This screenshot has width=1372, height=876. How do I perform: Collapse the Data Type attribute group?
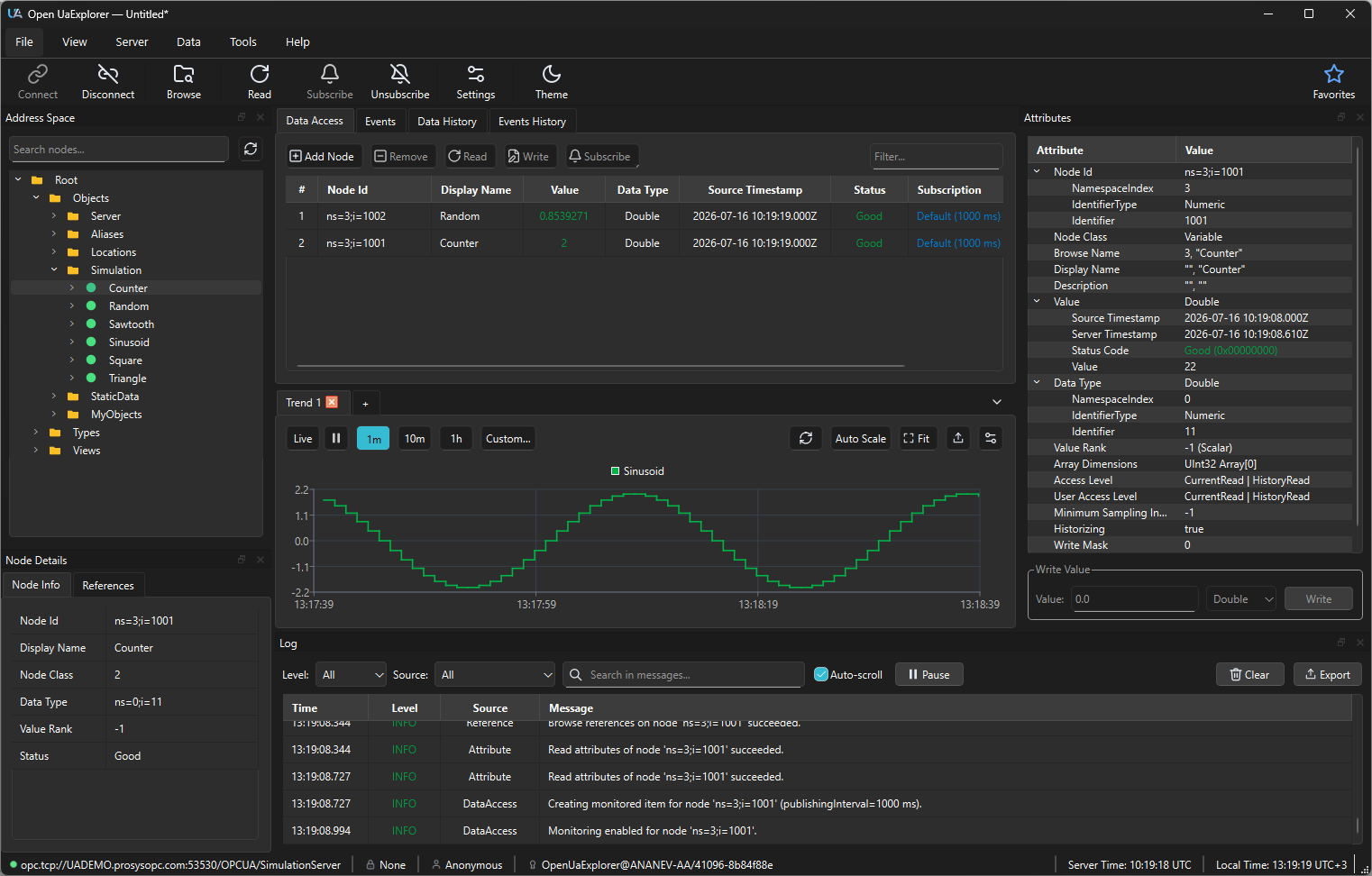[1037, 382]
